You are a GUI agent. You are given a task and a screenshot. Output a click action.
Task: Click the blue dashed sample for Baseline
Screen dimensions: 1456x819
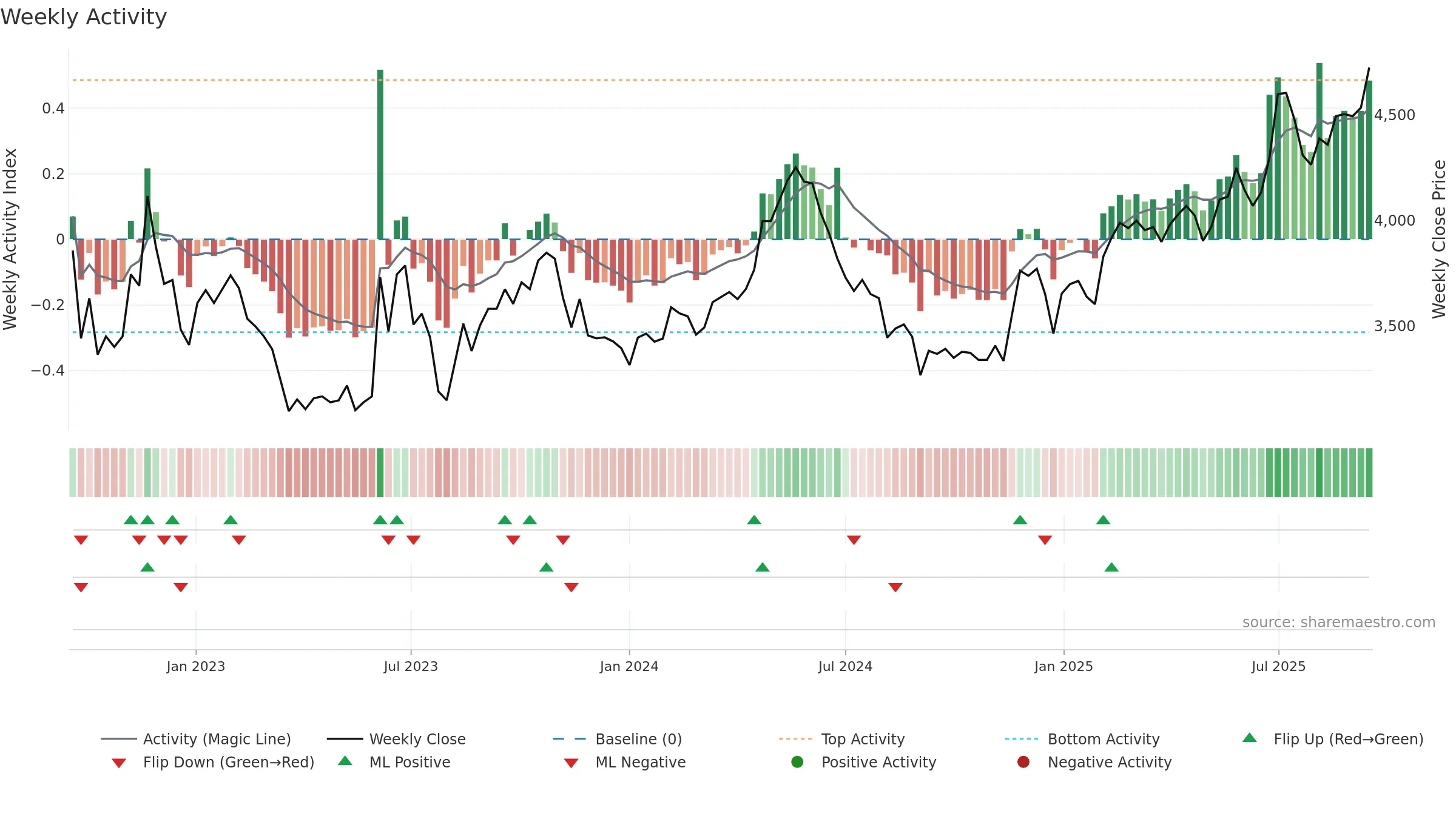tap(570, 739)
